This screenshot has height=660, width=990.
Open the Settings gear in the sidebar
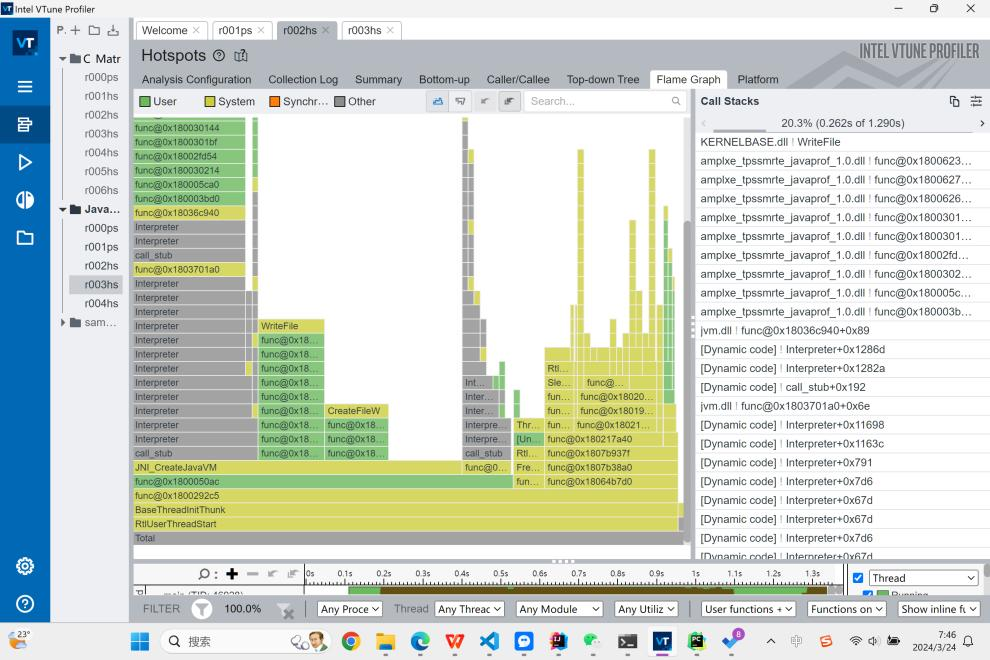pyautogui.click(x=25, y=566)
